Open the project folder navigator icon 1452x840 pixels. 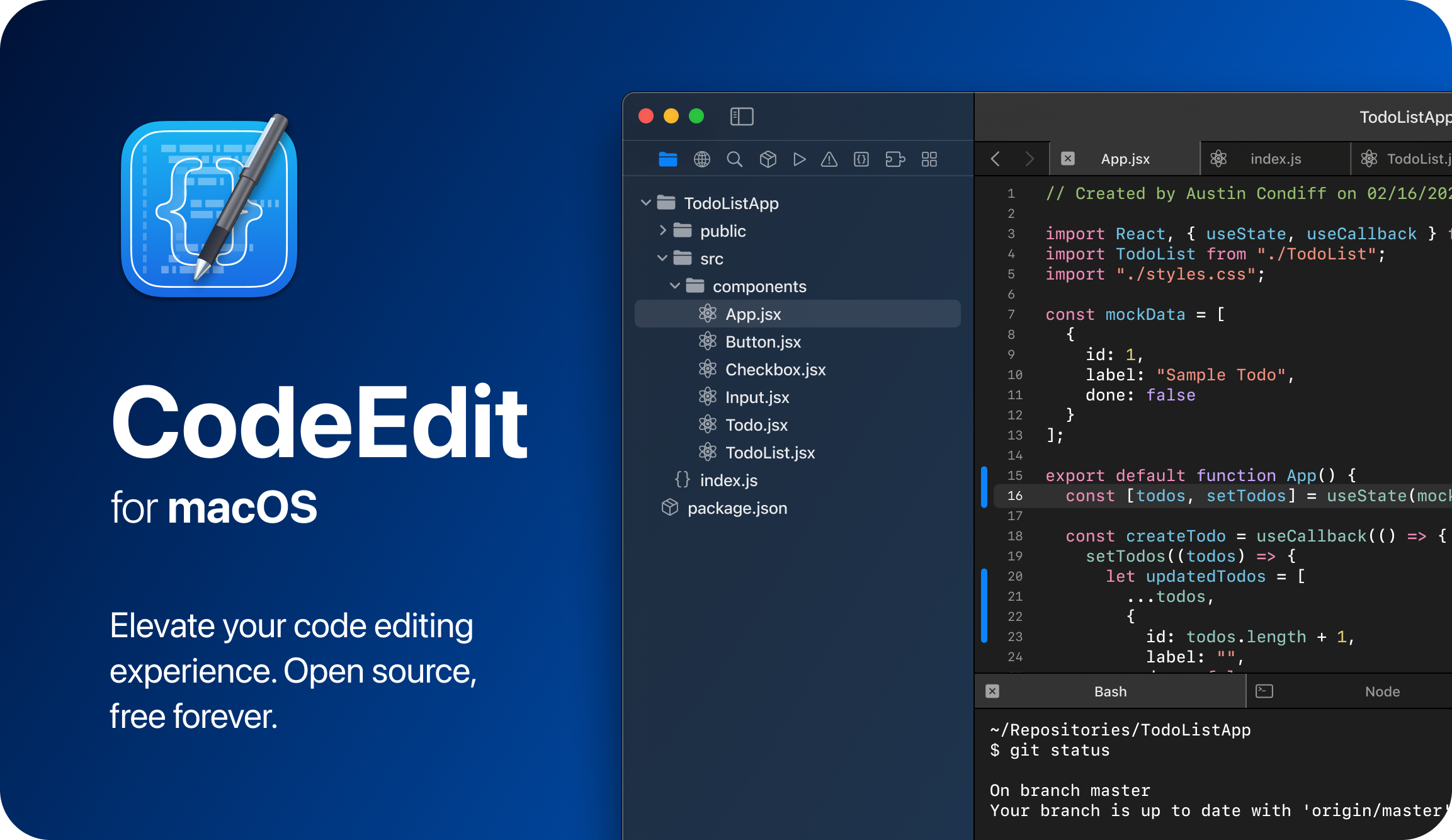pos(667,159)
